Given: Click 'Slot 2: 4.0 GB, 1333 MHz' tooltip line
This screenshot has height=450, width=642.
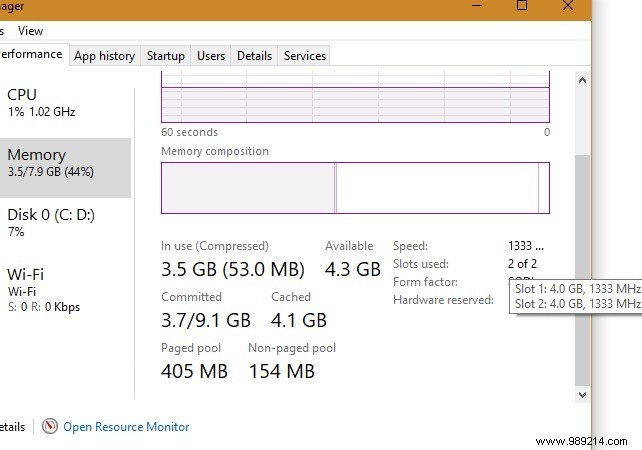Looking at the screenshot, I should (578, 304).
